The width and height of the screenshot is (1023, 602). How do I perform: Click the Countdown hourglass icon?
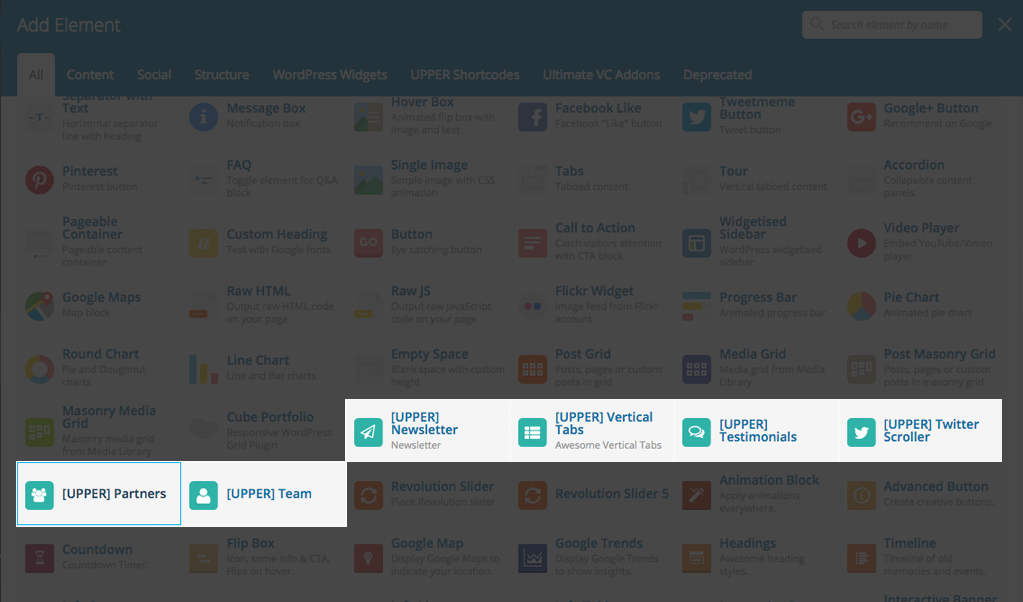coord(39,558)
